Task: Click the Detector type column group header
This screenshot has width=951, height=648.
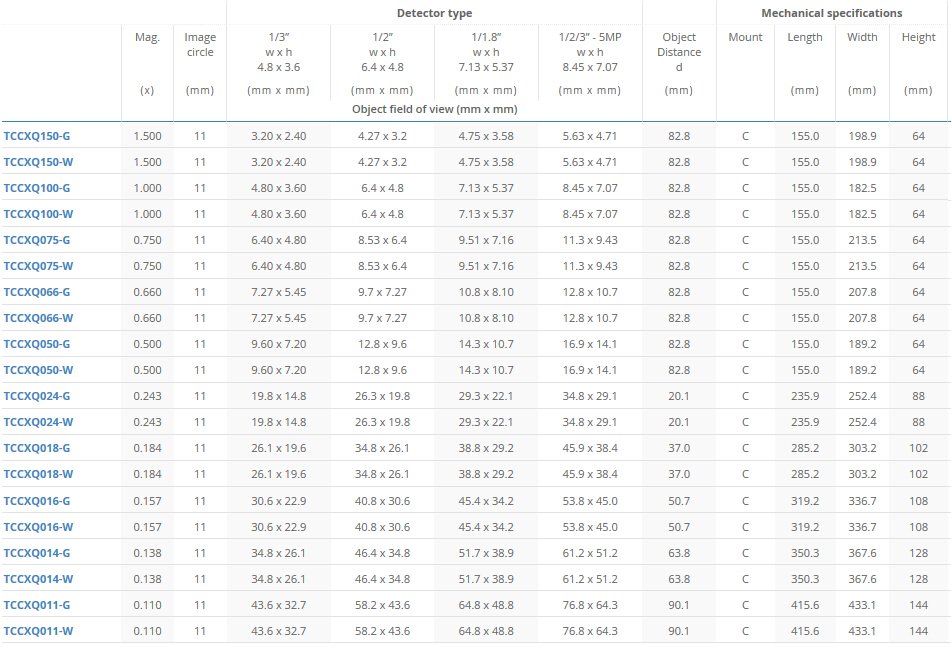Action: point(434,13)
